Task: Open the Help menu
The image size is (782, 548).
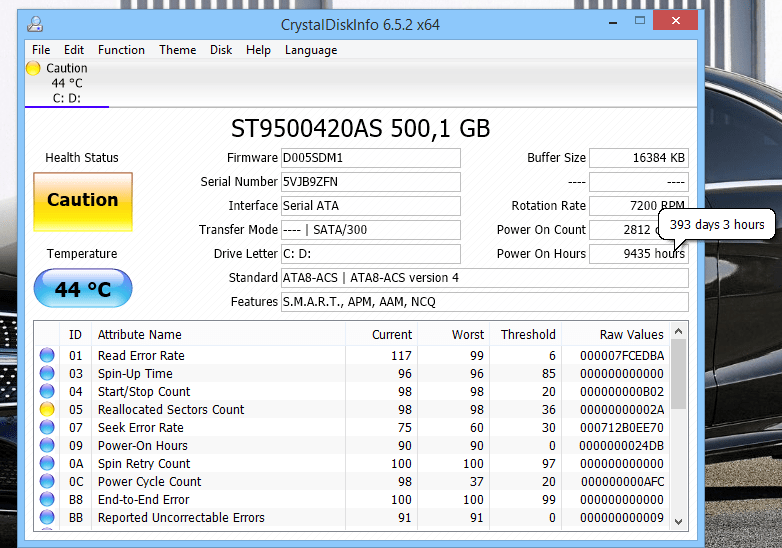Action: (x=258, y=50)
